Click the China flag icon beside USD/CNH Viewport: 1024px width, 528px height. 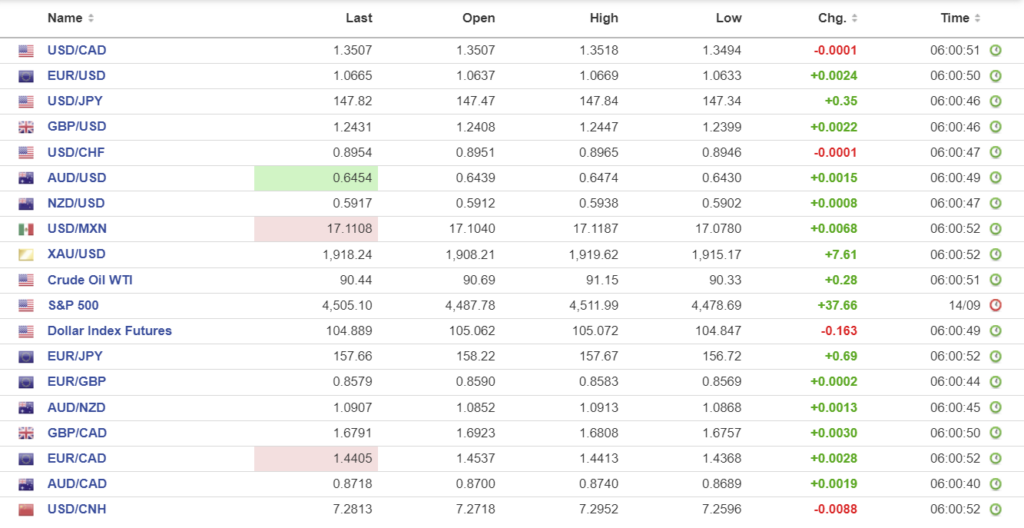[26, 510]
